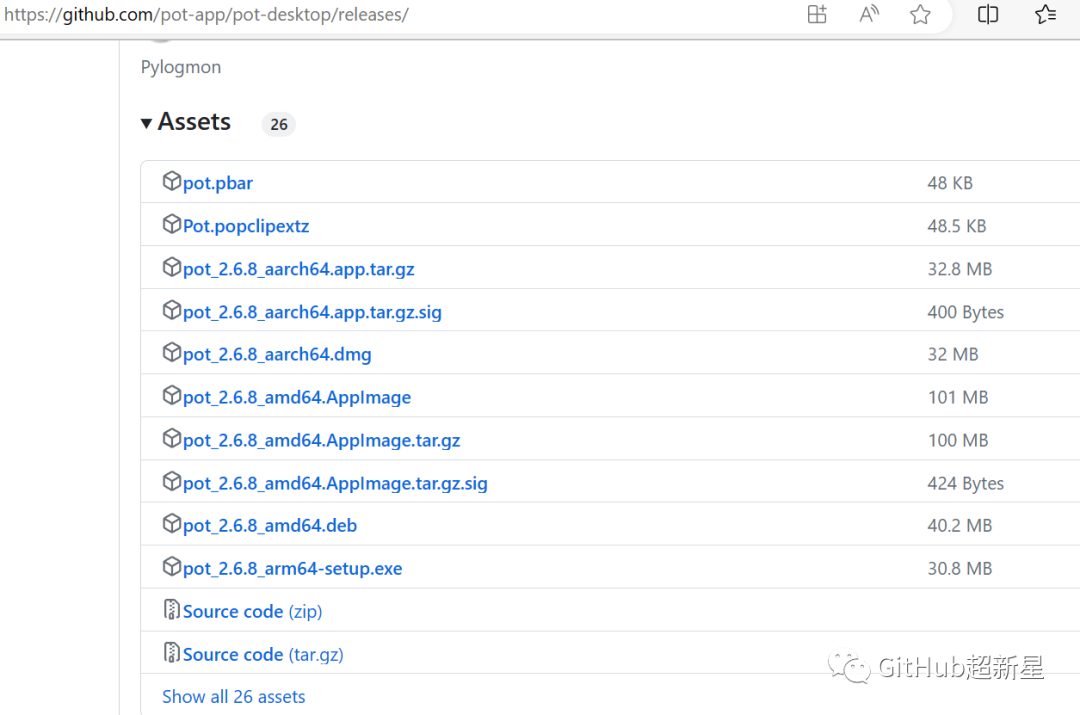Click package icon in the 424 Bytes sig row

tap(172, 481)
